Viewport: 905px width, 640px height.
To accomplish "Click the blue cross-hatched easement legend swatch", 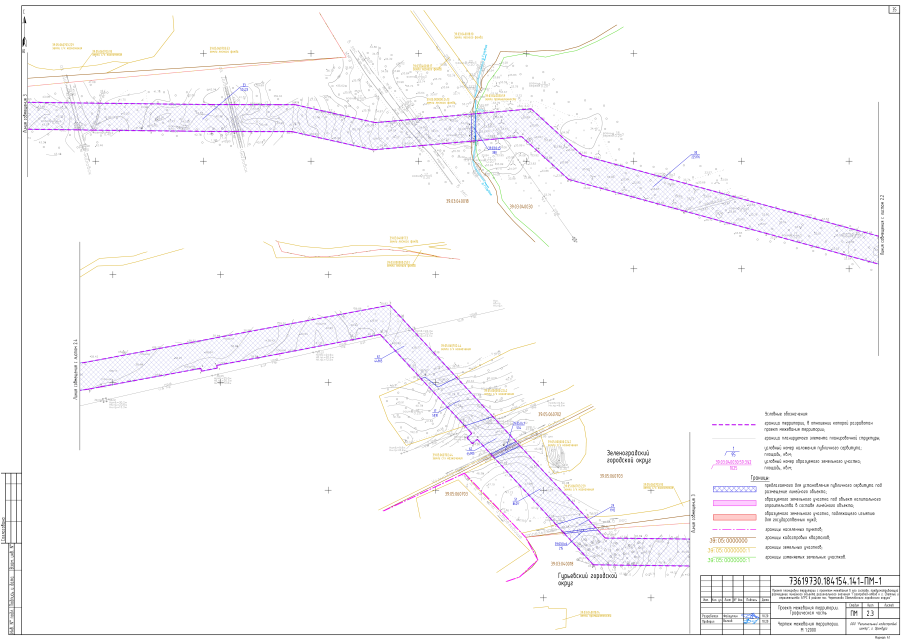I will 735,488.
